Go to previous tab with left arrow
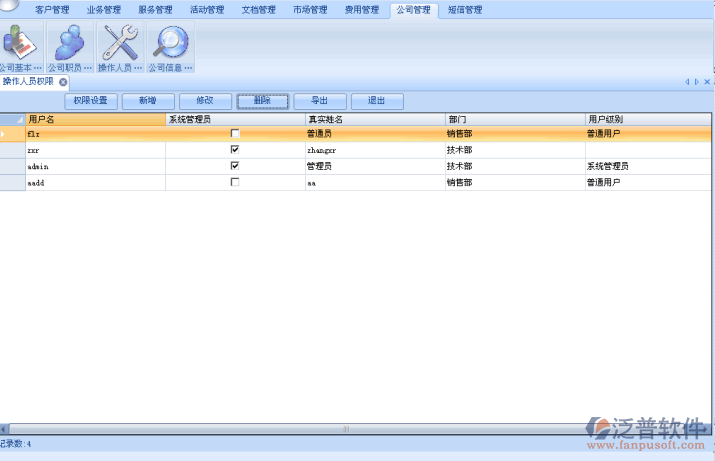Image resolution: width=715 pixels, height=461 pixels. 687,82
